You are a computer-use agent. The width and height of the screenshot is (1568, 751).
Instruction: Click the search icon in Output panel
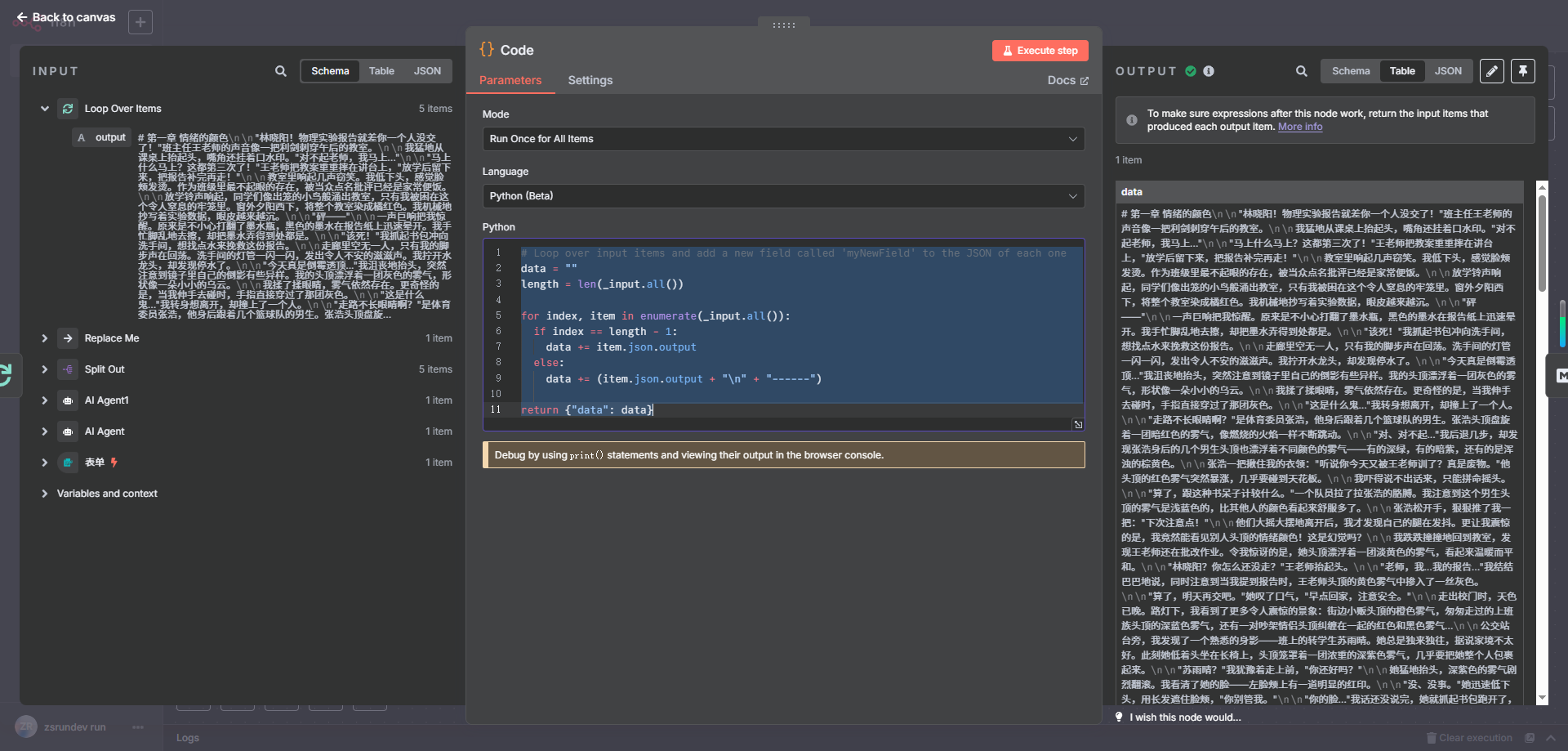pos(1301,71)
